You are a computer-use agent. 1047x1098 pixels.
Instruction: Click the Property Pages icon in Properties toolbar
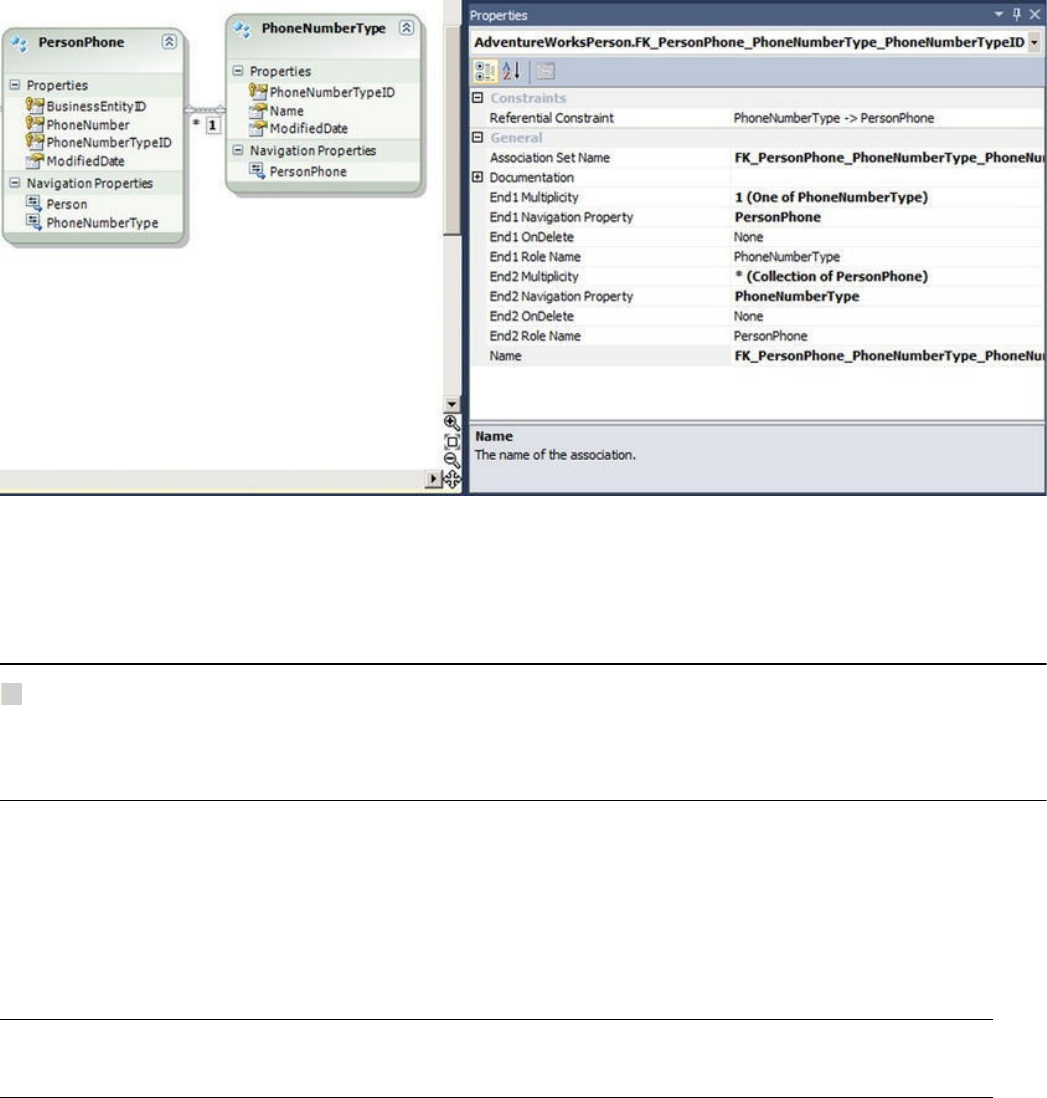pyautogui.click(x=546, y=71)
